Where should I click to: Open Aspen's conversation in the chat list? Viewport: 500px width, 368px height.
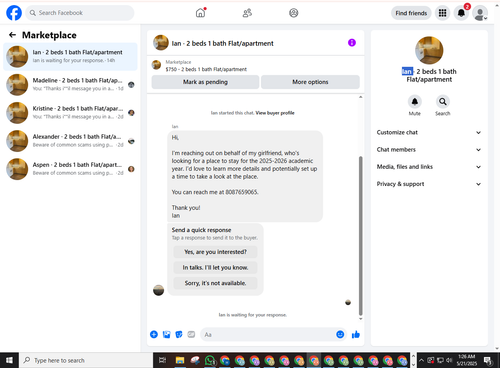click(x=70, y=169)
